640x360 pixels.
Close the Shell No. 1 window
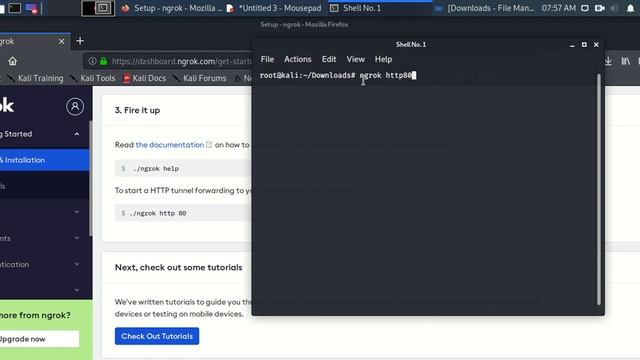point(596,44)
